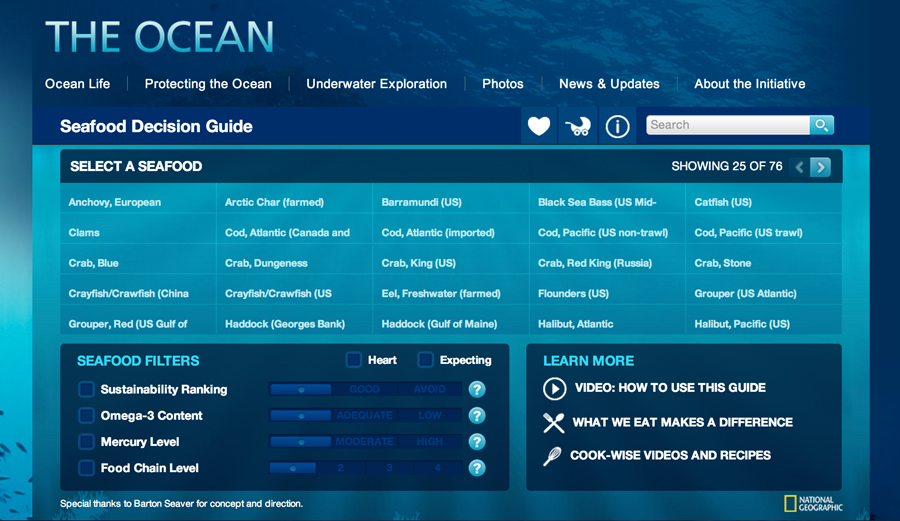The width and height of the screenshot is (900, 521).
Task: Go to next page of seafood
Action: (x=820, y=167)
